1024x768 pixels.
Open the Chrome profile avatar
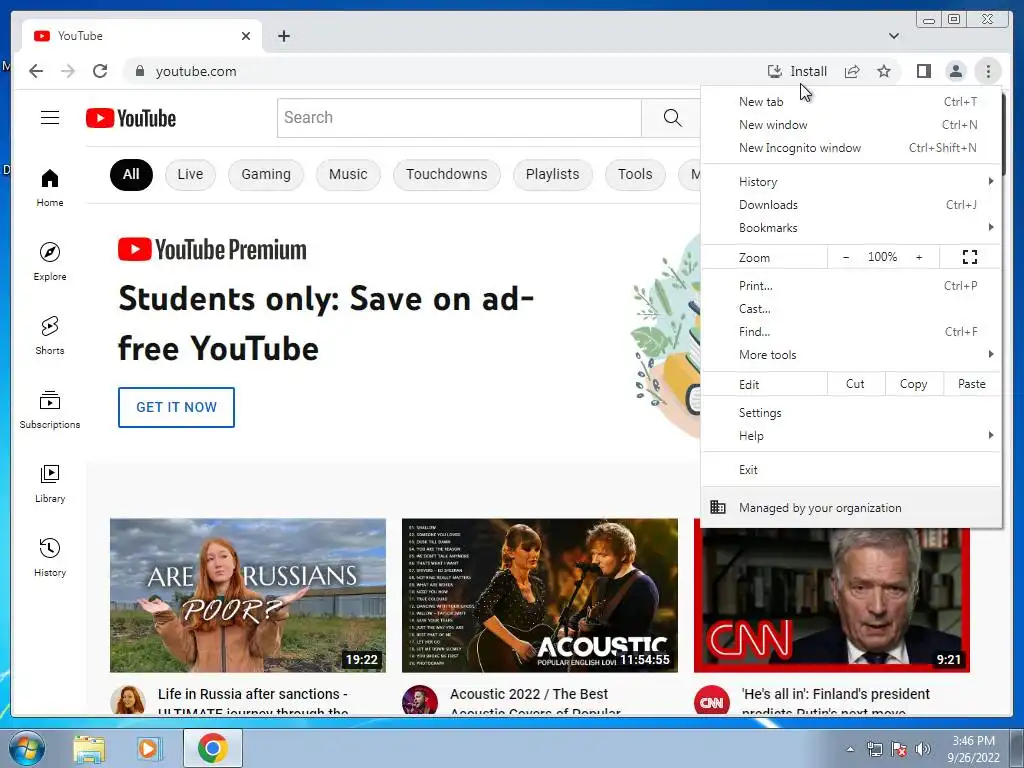click(955, 71)
